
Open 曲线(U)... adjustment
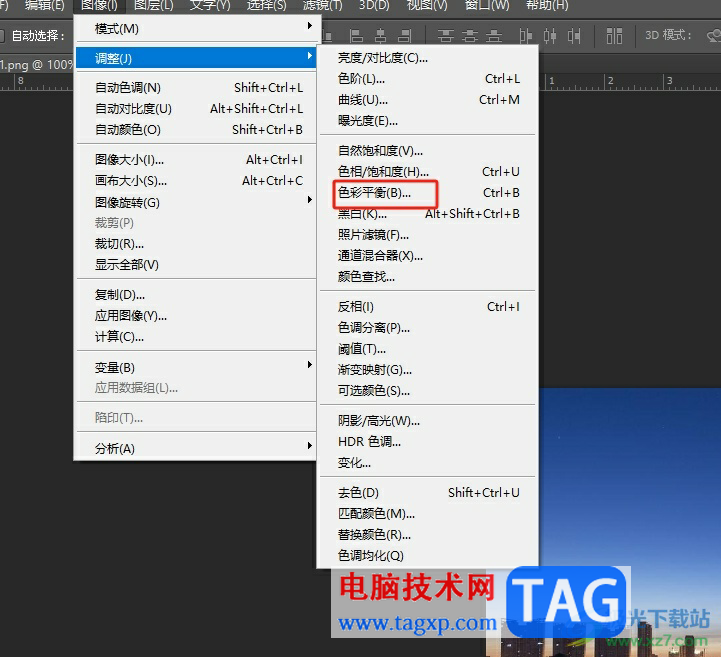tap(428, 100)
